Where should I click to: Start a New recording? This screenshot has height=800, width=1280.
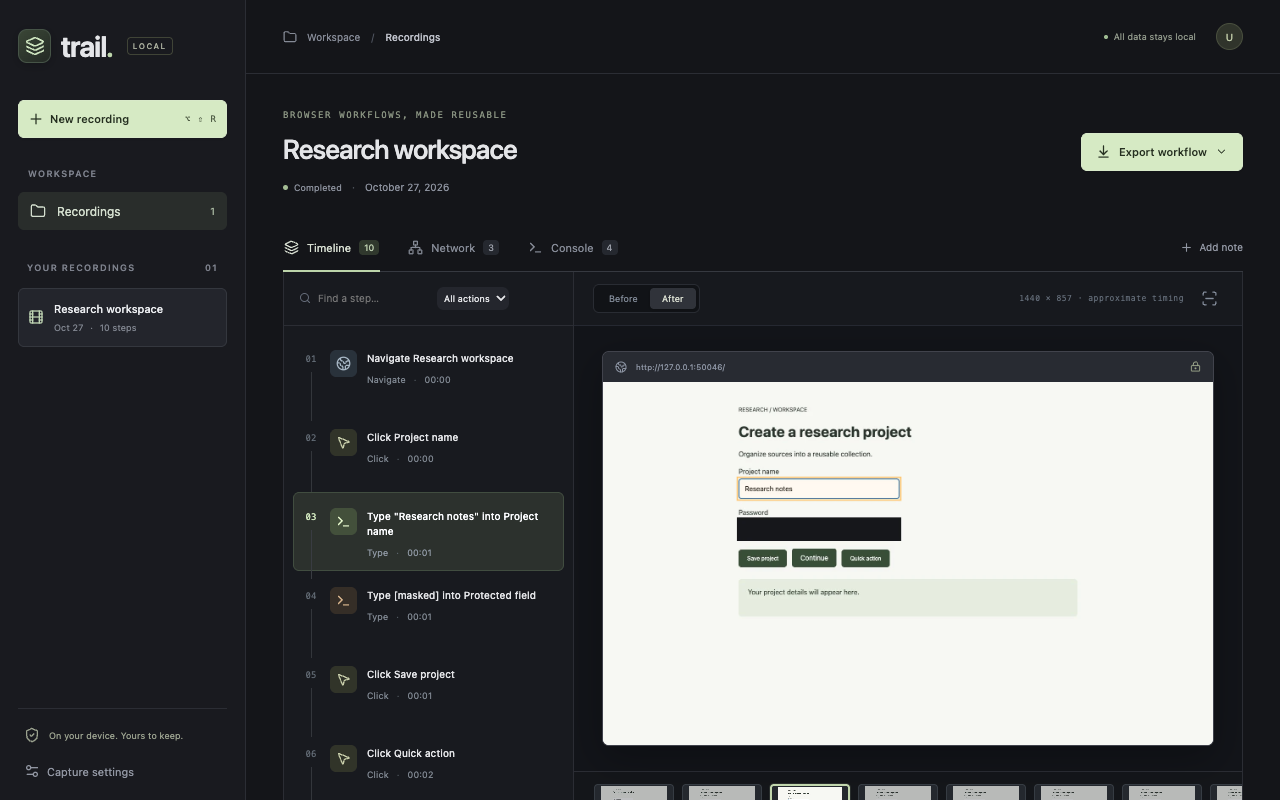pyautogui.click(x=122, y=119)
